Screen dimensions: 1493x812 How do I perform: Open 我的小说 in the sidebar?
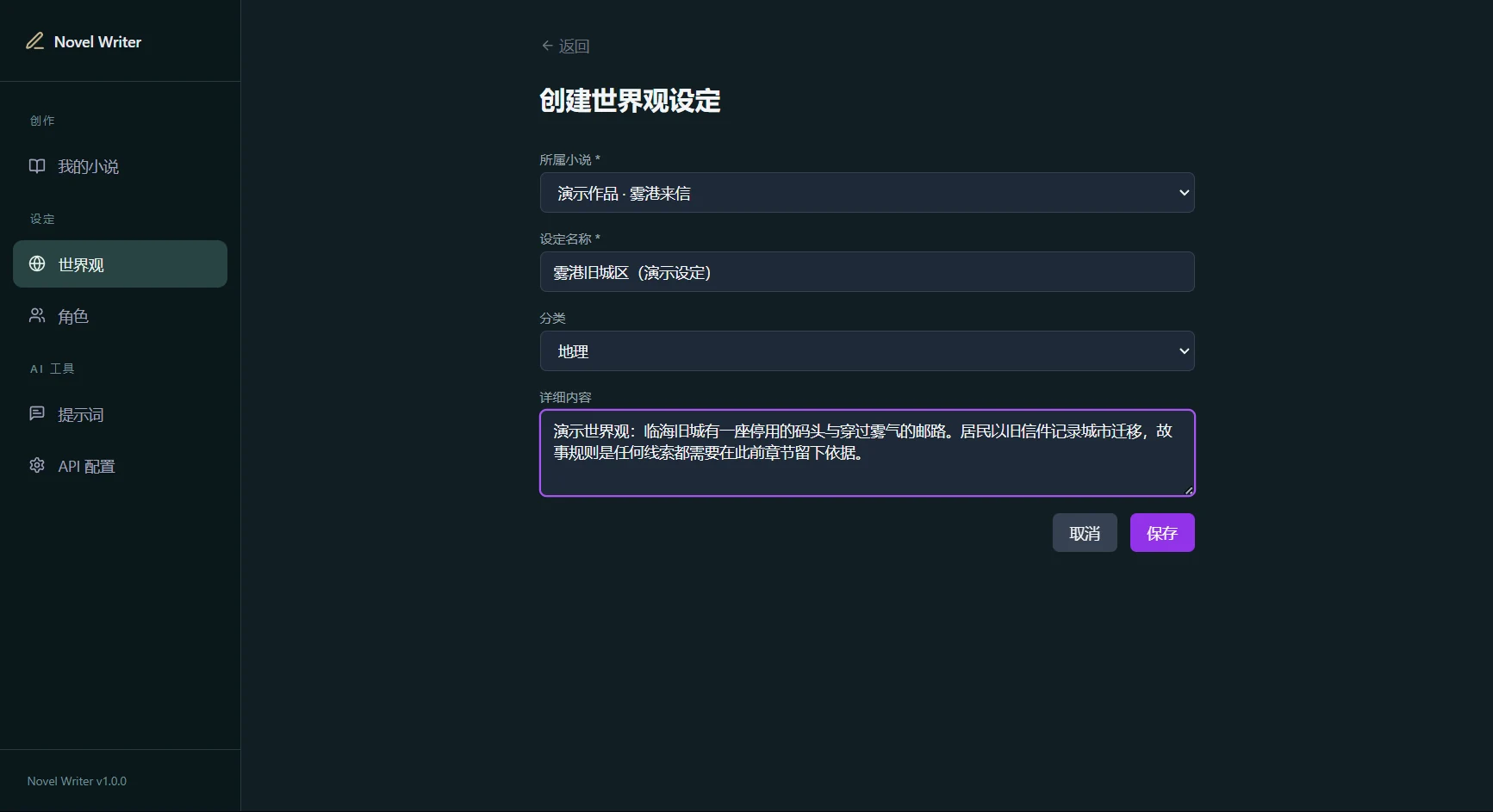coord(121,166)
